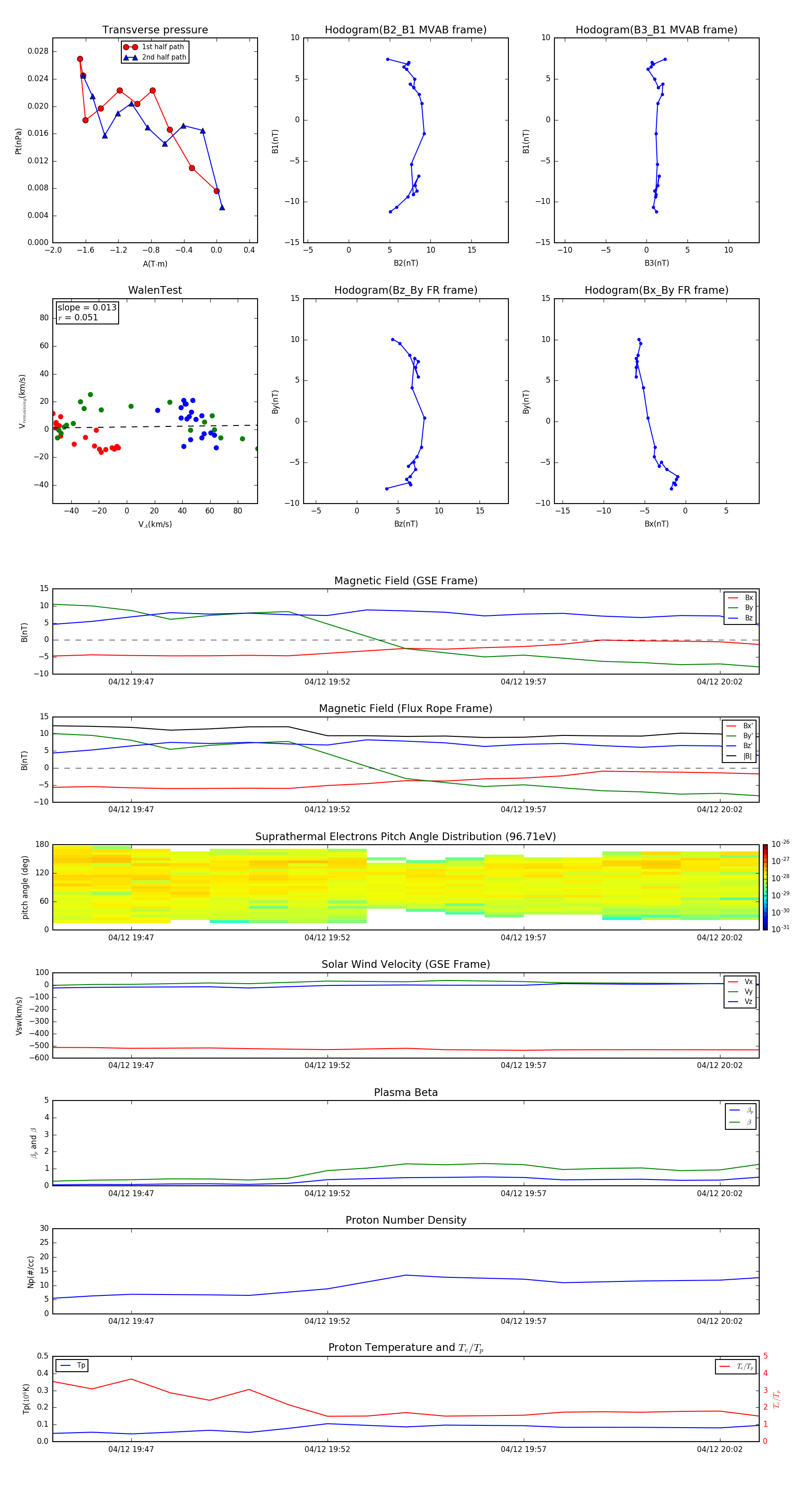The width and height of the screenshot is (812, 1489).
Task: Click '2nd half path' legend entry
Action: (x=155, y=57)
